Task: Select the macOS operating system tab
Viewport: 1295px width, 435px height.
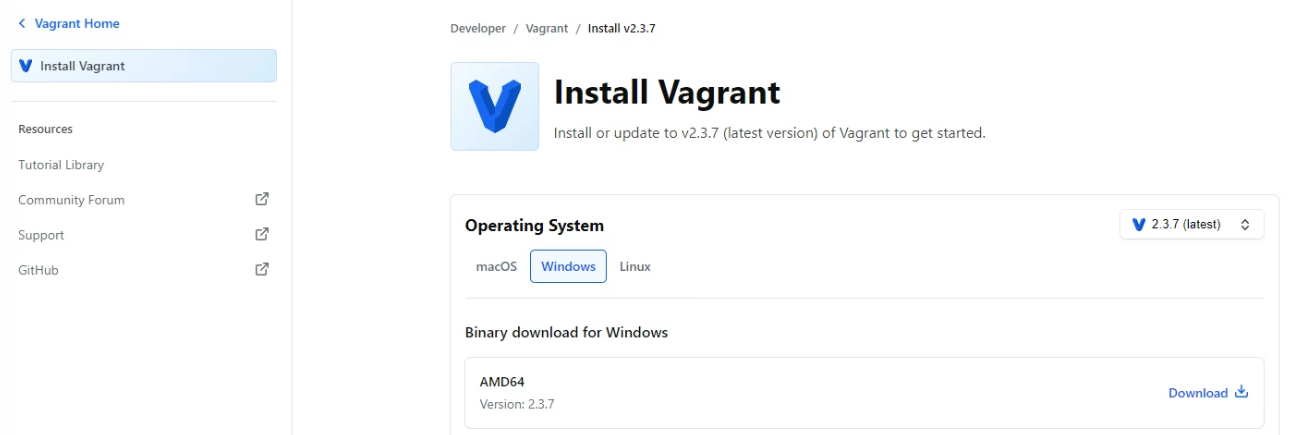Action: (x=496, y=267)
